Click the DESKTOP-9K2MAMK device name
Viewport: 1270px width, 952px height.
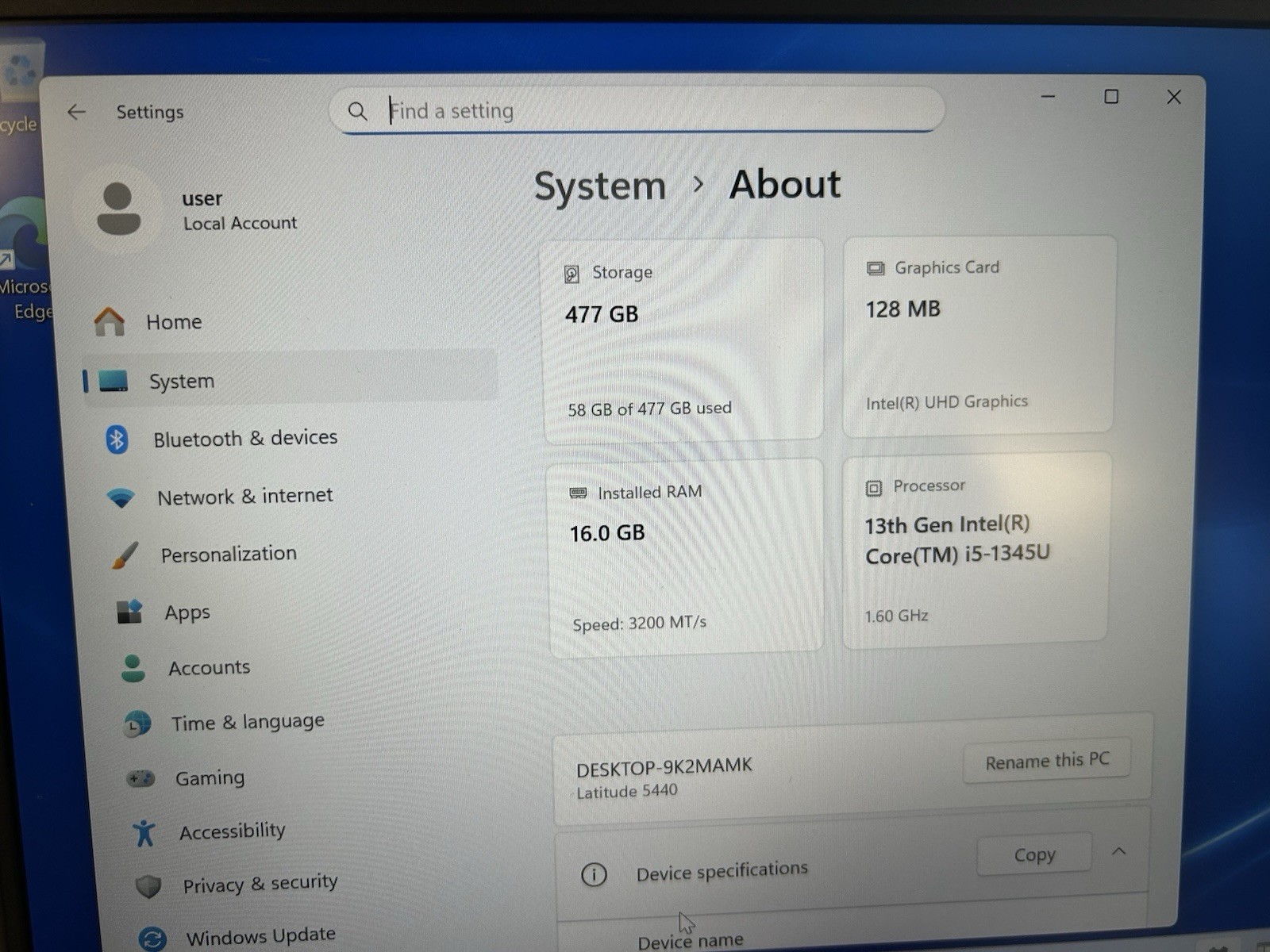(664, 768)
